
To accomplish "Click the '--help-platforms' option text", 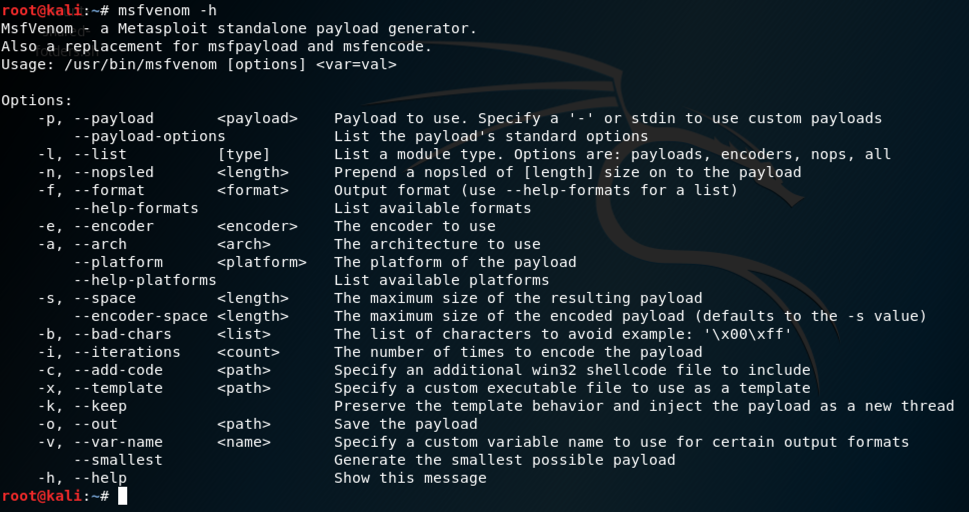I will 145,280.
